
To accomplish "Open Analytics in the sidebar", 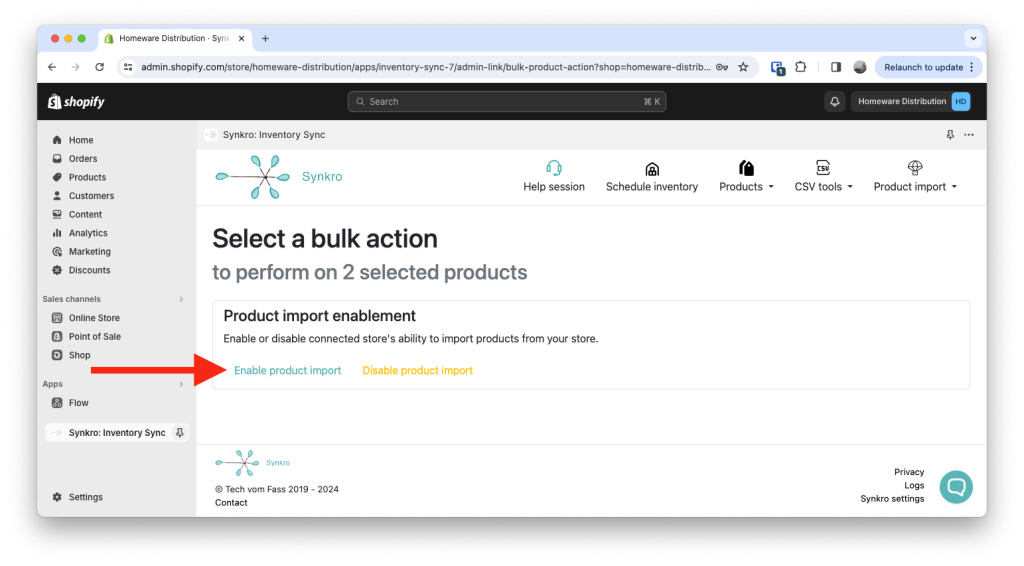I will click(88, 233).
